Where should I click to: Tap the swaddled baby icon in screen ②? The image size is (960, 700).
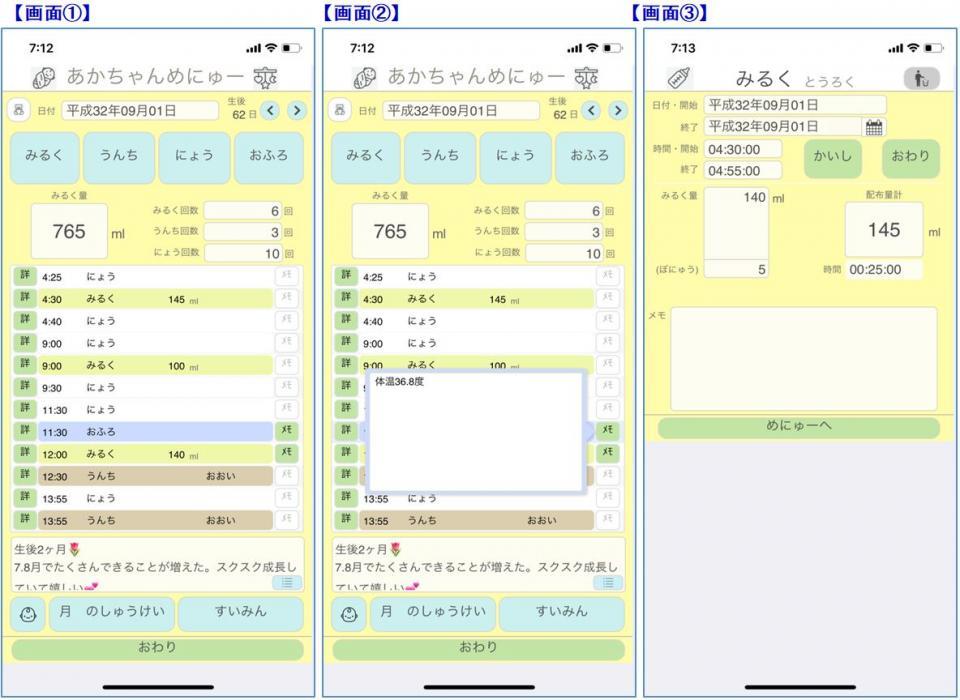point(364,78)
